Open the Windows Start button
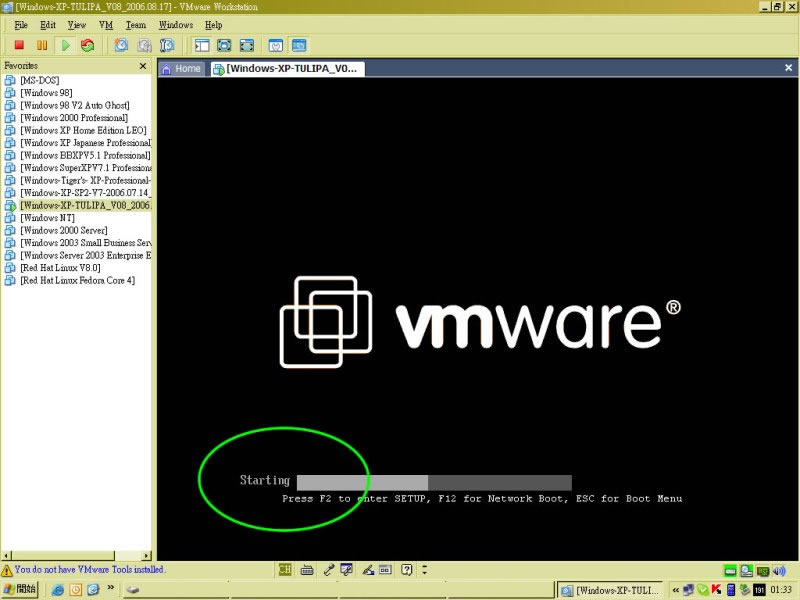Image resolution: width=800 pixels, height=600 pixels. [20, 589]
